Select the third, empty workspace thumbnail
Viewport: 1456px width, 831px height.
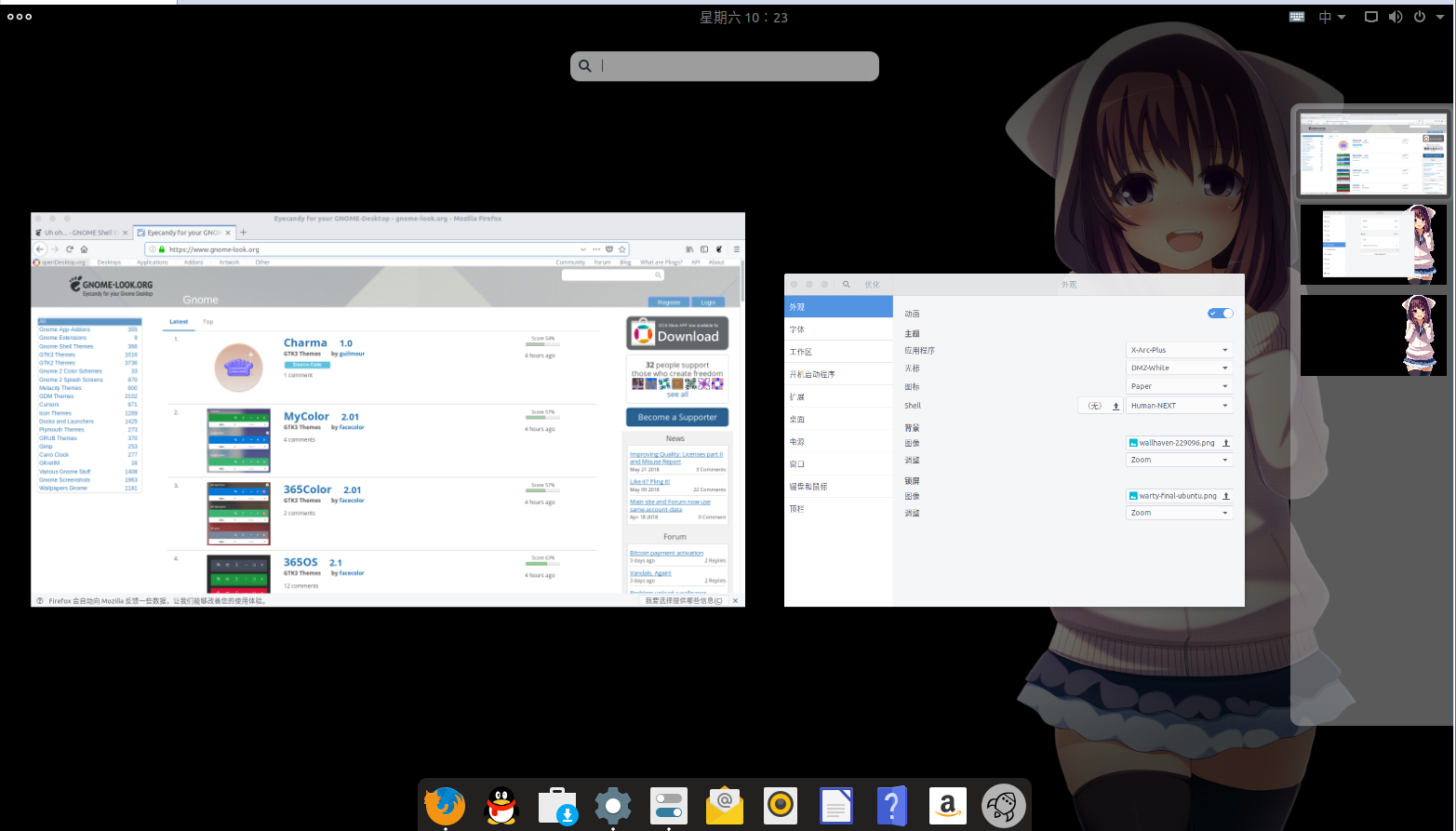tap(1373, 335)
